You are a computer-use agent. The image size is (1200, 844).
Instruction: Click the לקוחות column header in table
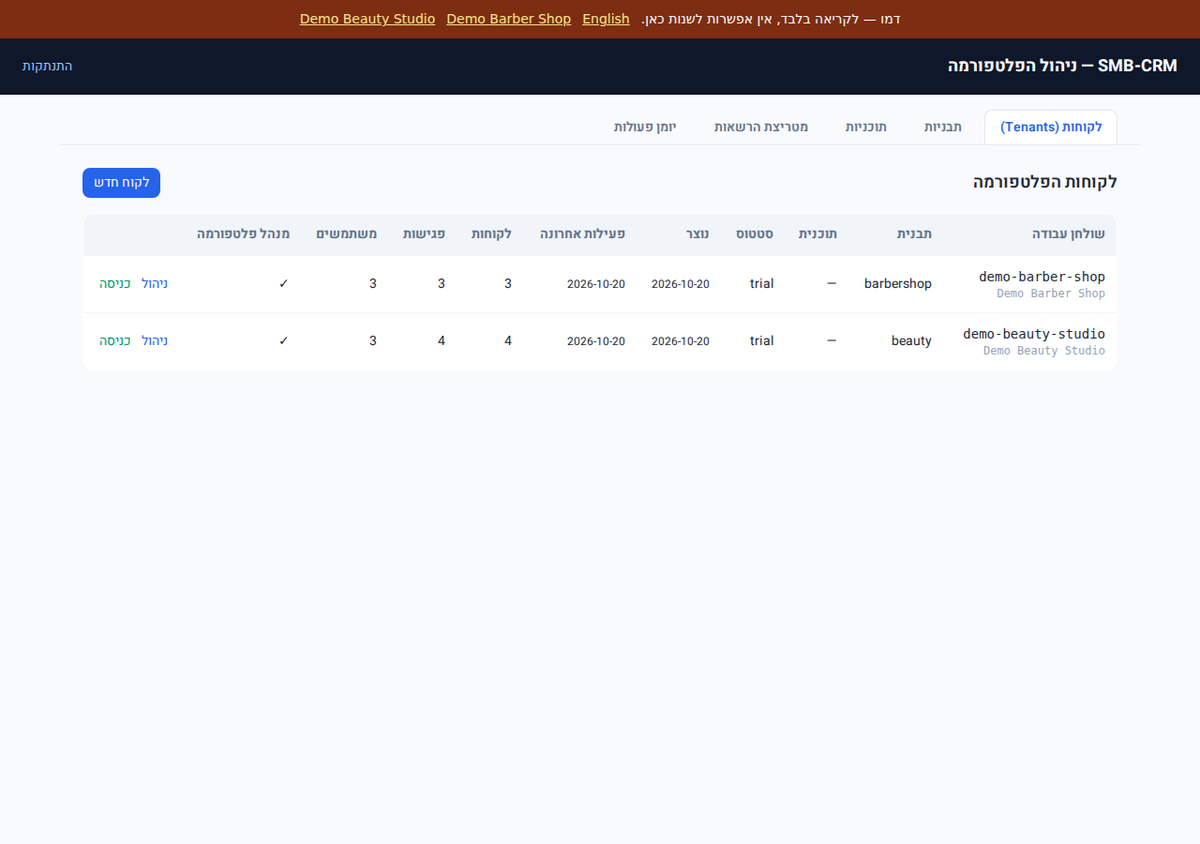point(491,233)
